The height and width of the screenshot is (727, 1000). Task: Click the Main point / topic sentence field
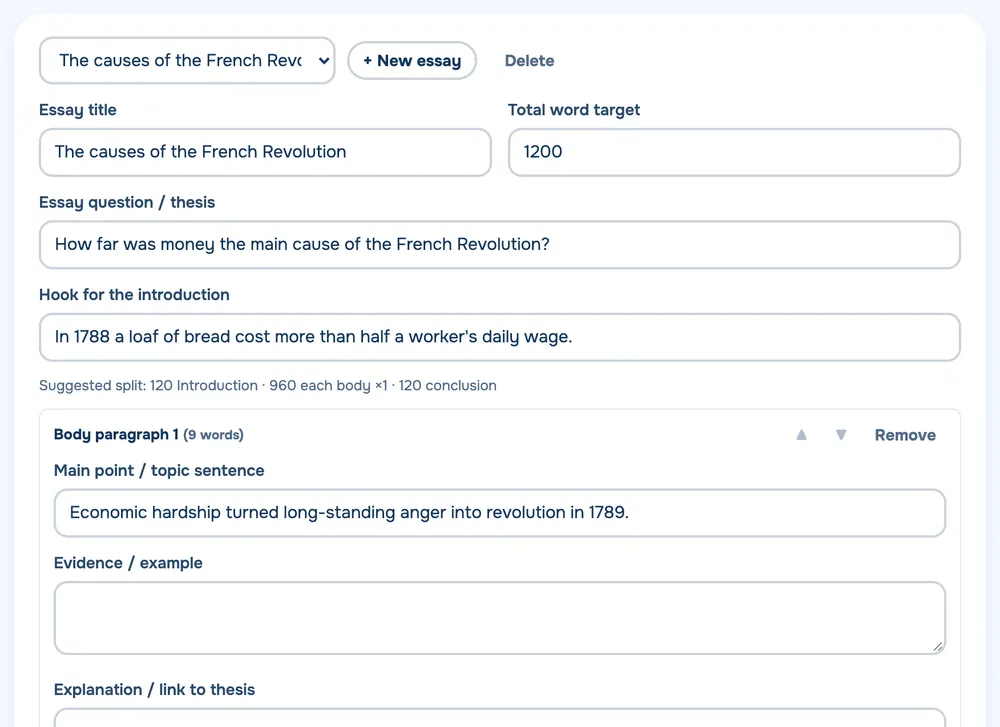click(x=500, y=513)
